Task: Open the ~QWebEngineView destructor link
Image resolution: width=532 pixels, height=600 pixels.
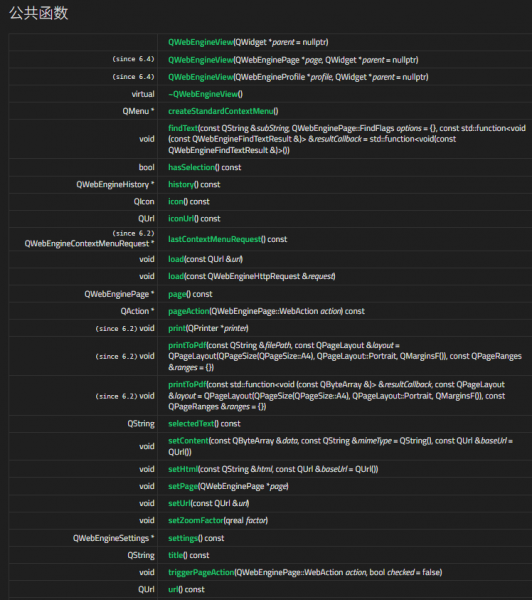Action: pyautogui.click(x=203, y=94)
